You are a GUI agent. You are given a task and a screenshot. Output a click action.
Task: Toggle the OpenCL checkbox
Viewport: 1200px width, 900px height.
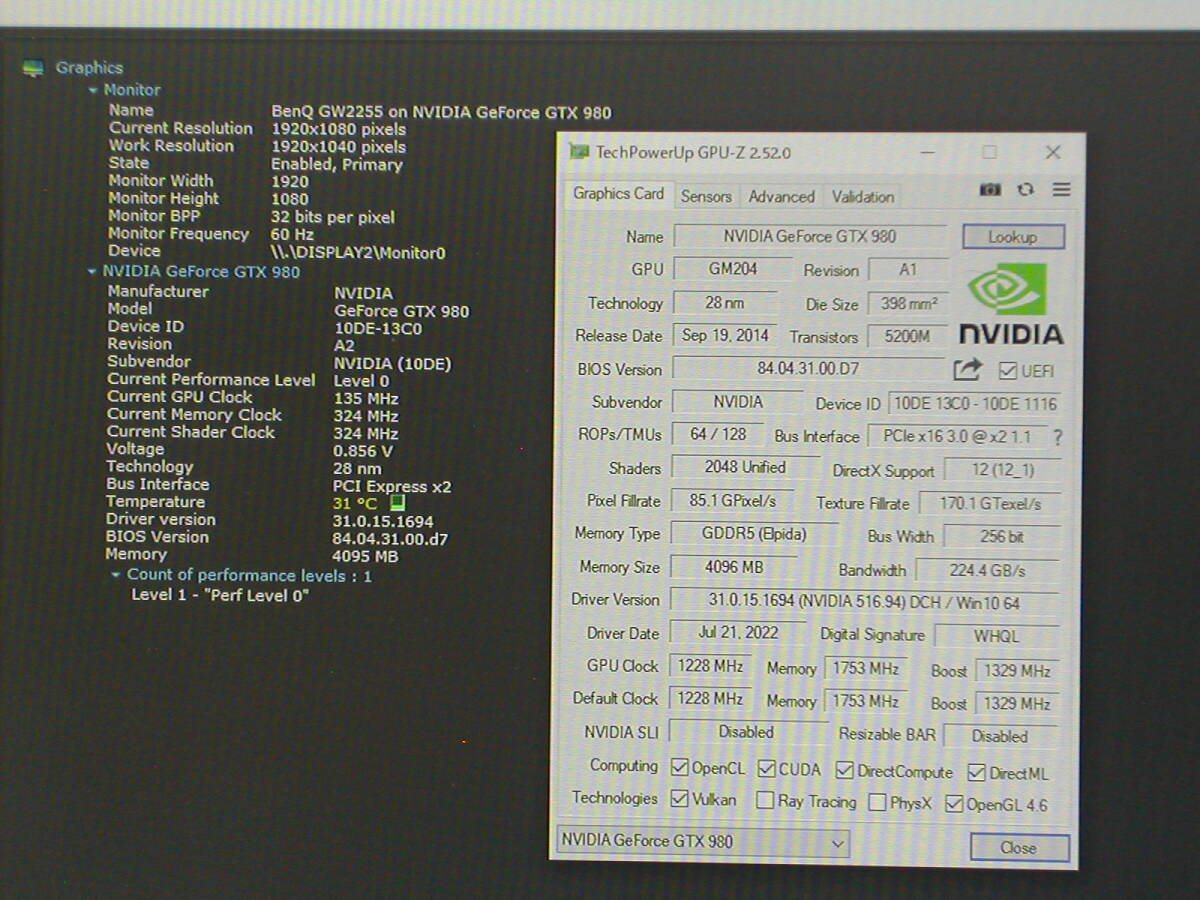680,768
